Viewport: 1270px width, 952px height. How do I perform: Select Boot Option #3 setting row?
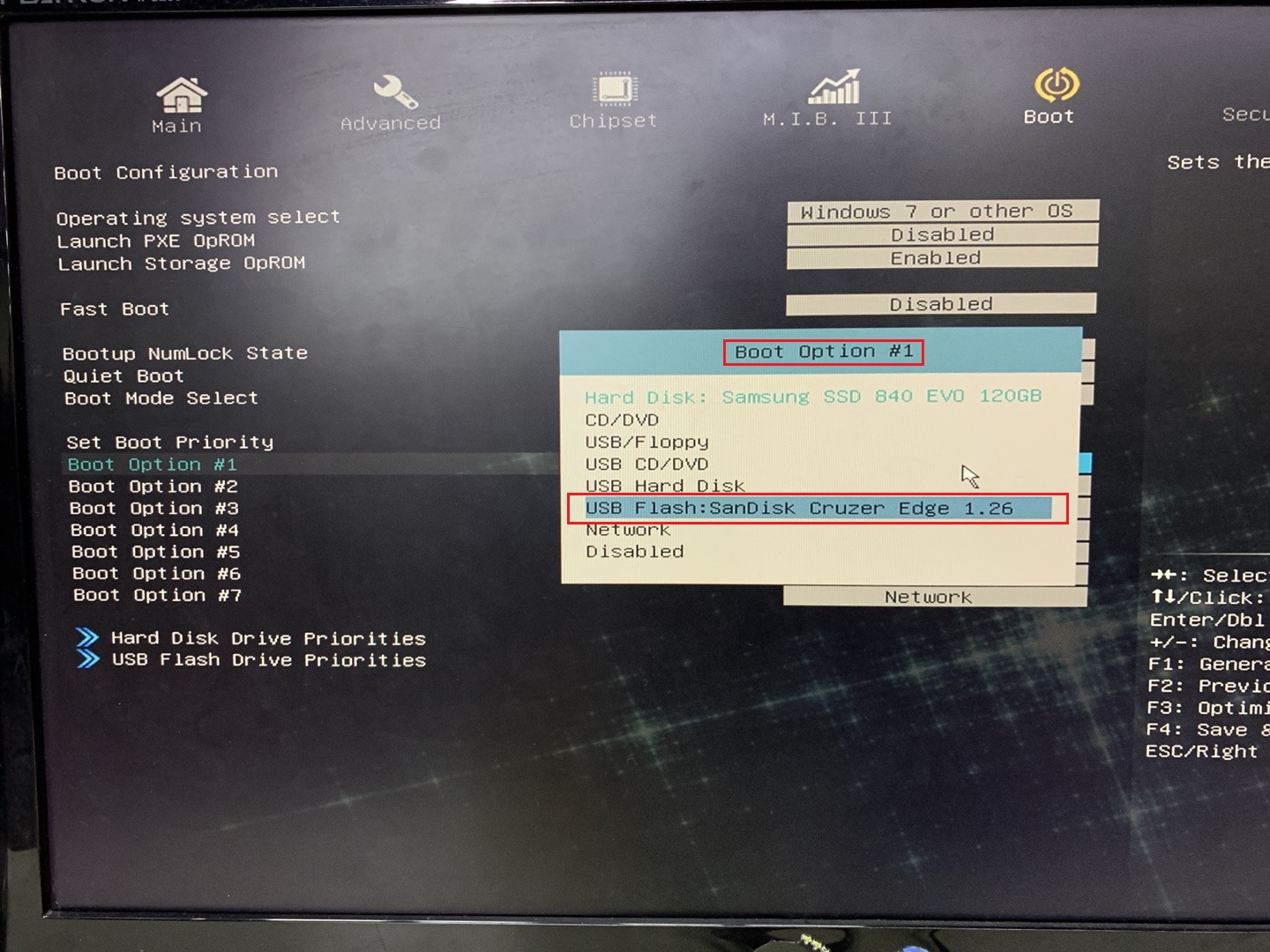[154, 509]
